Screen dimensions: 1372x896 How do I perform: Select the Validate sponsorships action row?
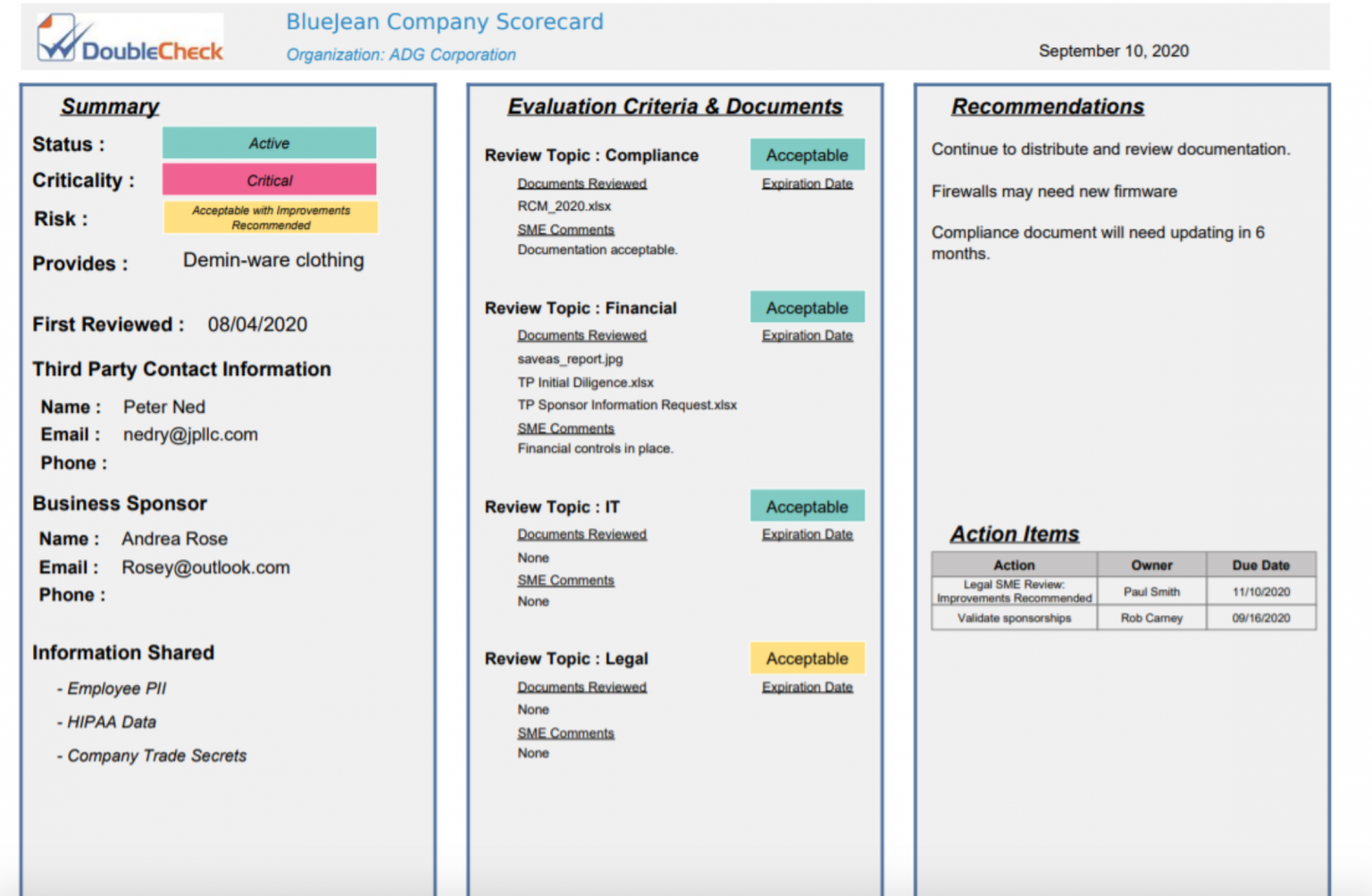[1123, 618]
